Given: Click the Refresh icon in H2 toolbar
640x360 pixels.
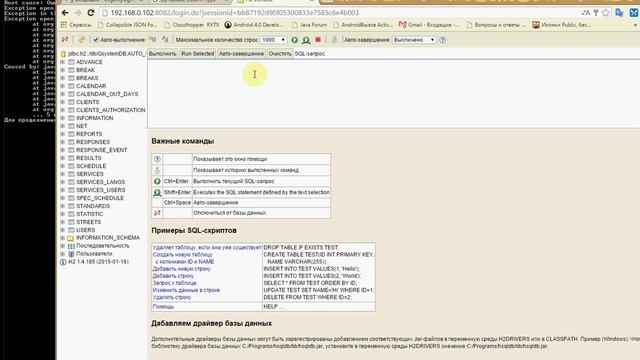Looking at the screenshot, I should pos(82,40).
